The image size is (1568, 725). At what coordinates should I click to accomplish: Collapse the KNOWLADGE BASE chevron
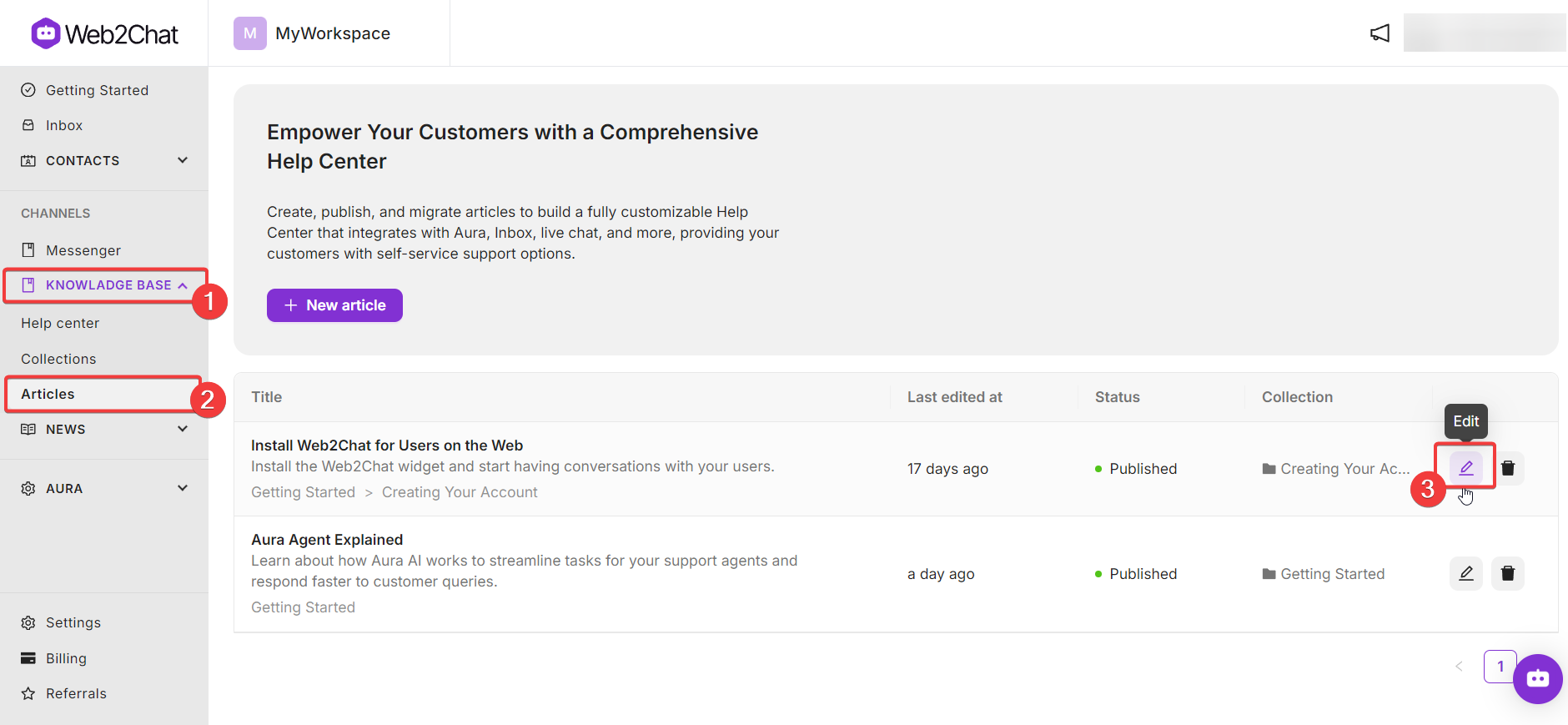pyautogui.click(x=183, y=285)
